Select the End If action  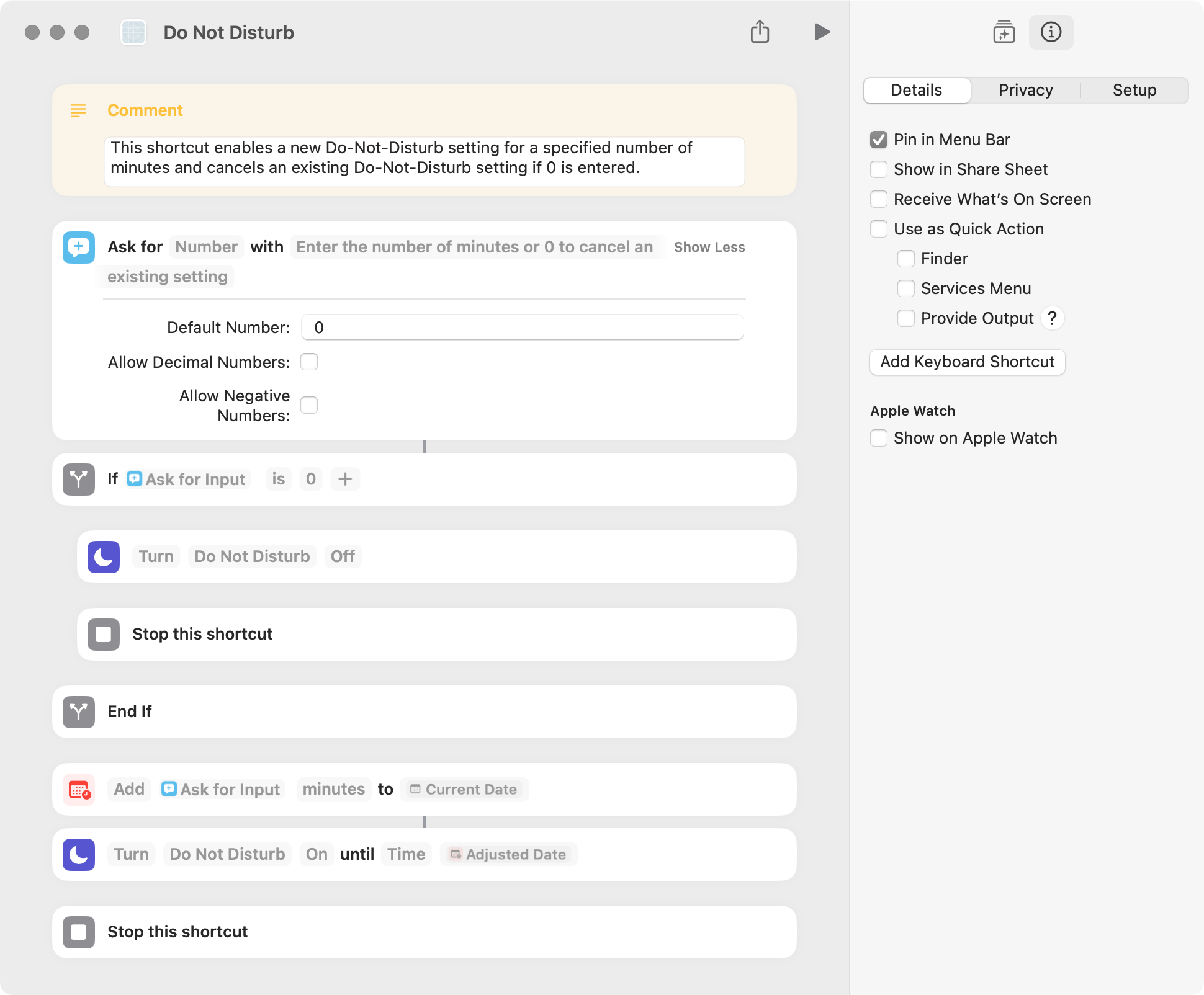pyautogui.click(x=425, y=712)
